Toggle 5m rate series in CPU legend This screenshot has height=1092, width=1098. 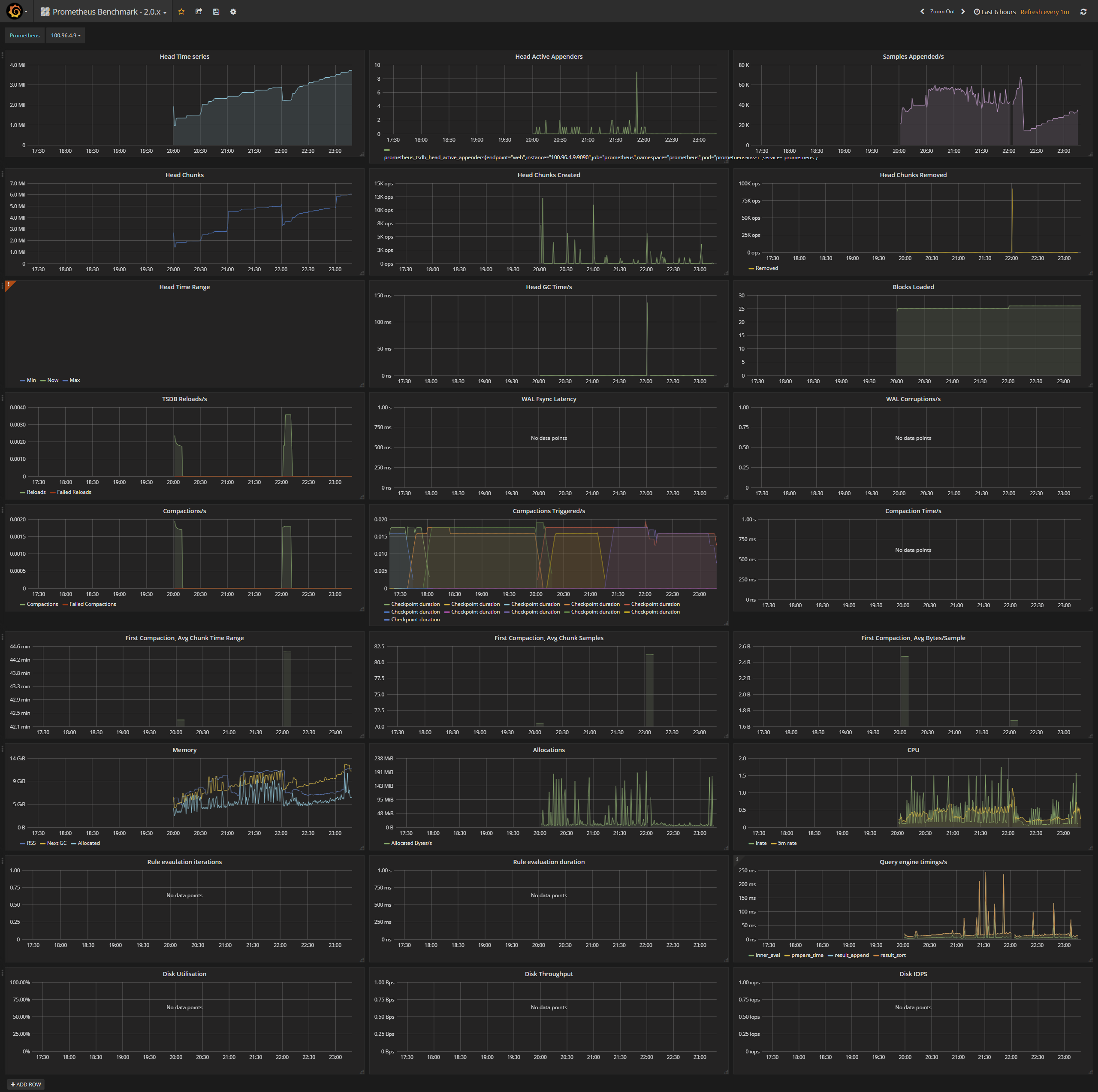tap(787, 843)
